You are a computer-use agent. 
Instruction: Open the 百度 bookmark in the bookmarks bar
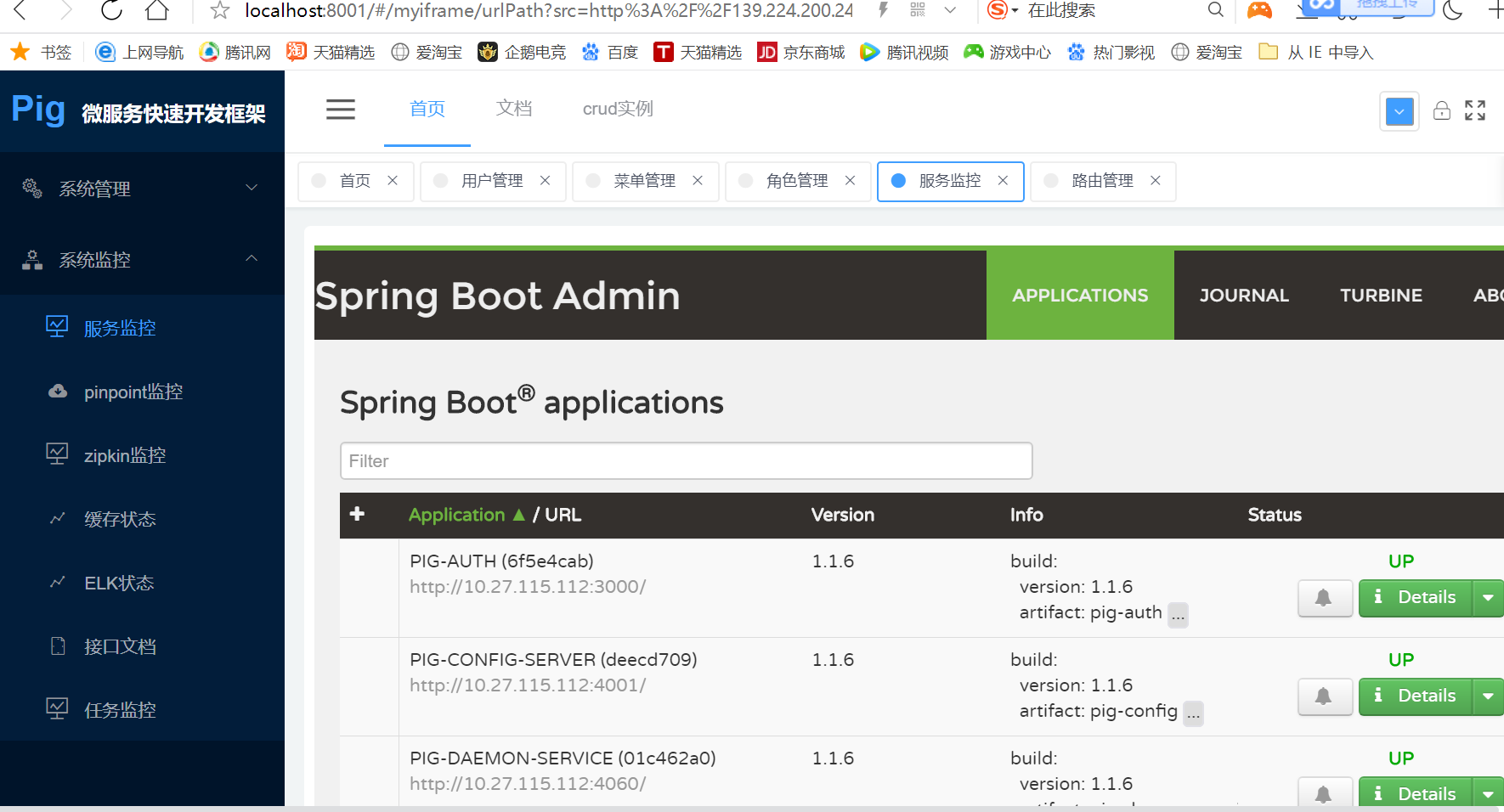point(610,52)
